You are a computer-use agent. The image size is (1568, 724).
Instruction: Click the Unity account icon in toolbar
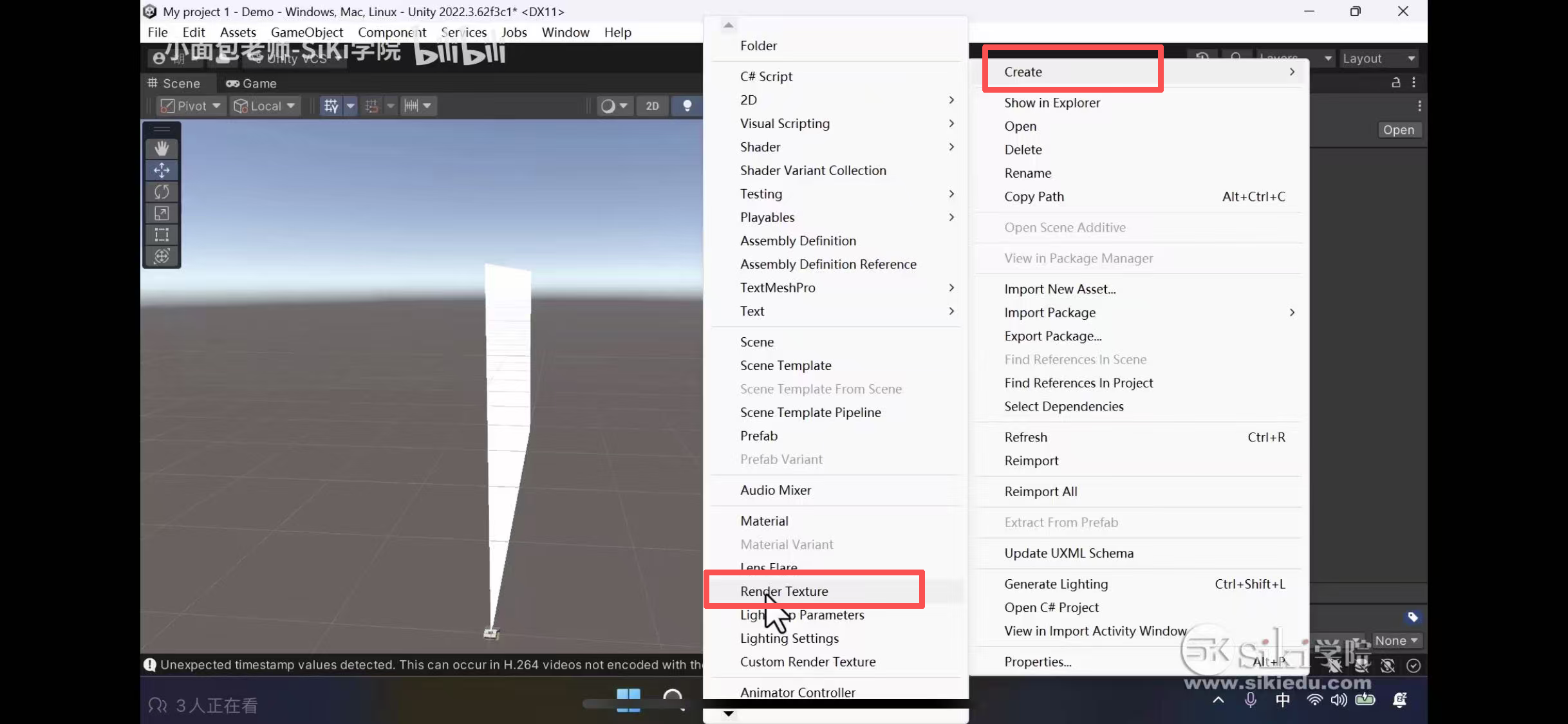pos(159,59)
